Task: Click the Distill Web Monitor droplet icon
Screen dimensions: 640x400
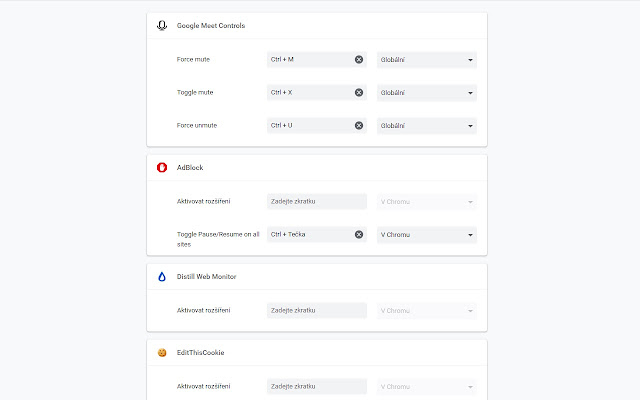Action: coord(162,277)
